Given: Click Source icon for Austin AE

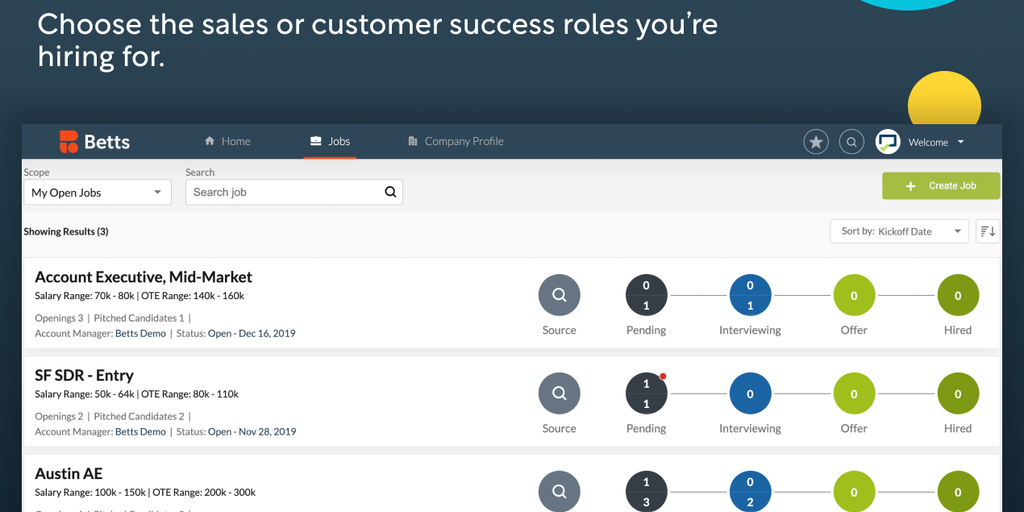Looking at the screenshot, I should [559, 491].
